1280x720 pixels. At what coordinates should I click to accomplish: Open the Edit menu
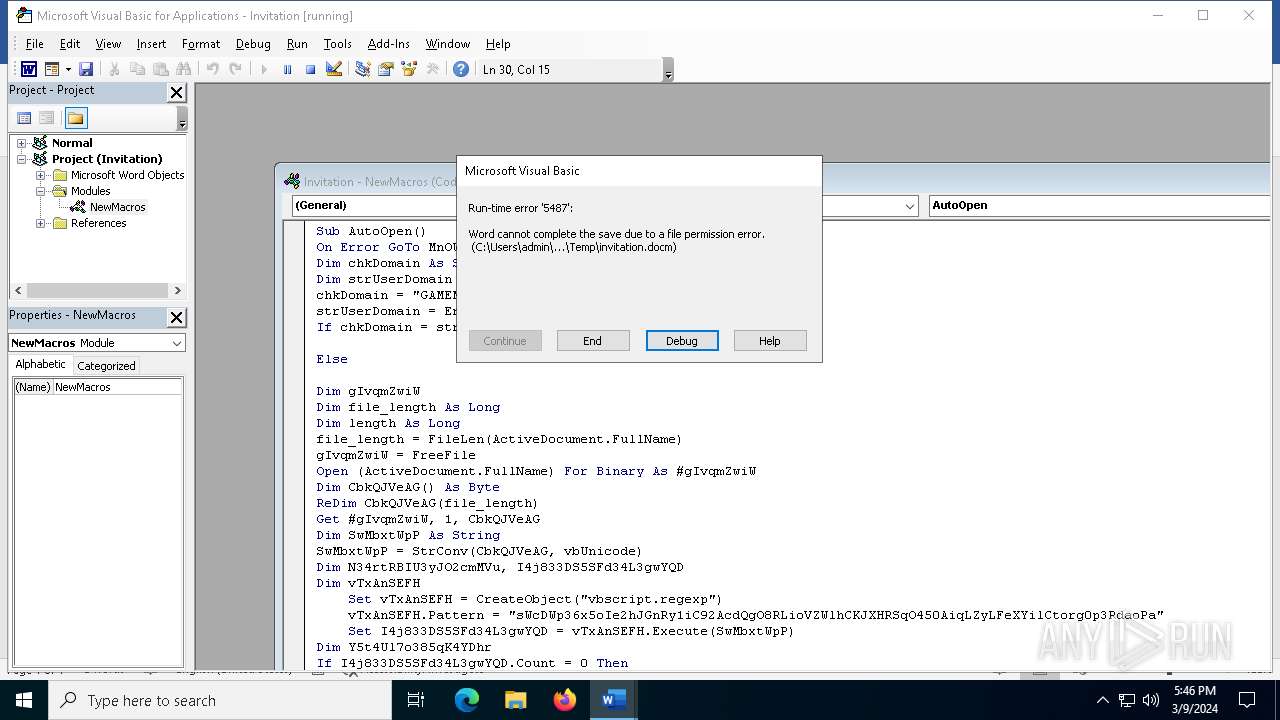[69, 44]
